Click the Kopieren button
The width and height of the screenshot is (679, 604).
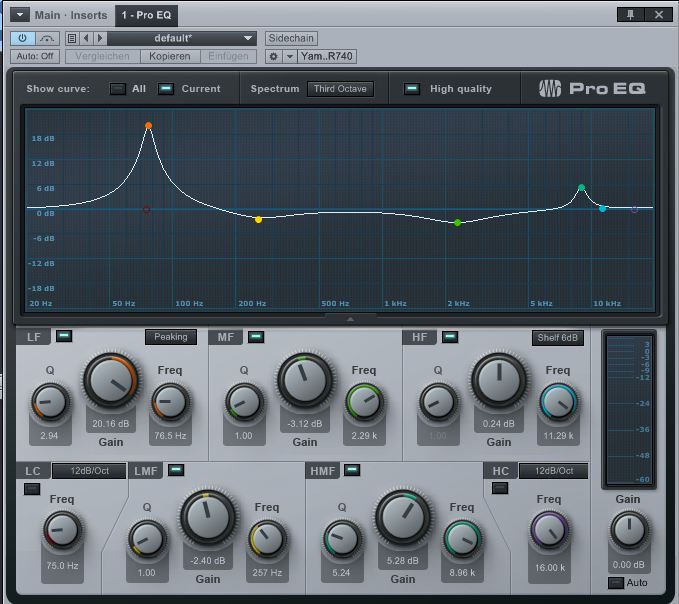[170, 56]
